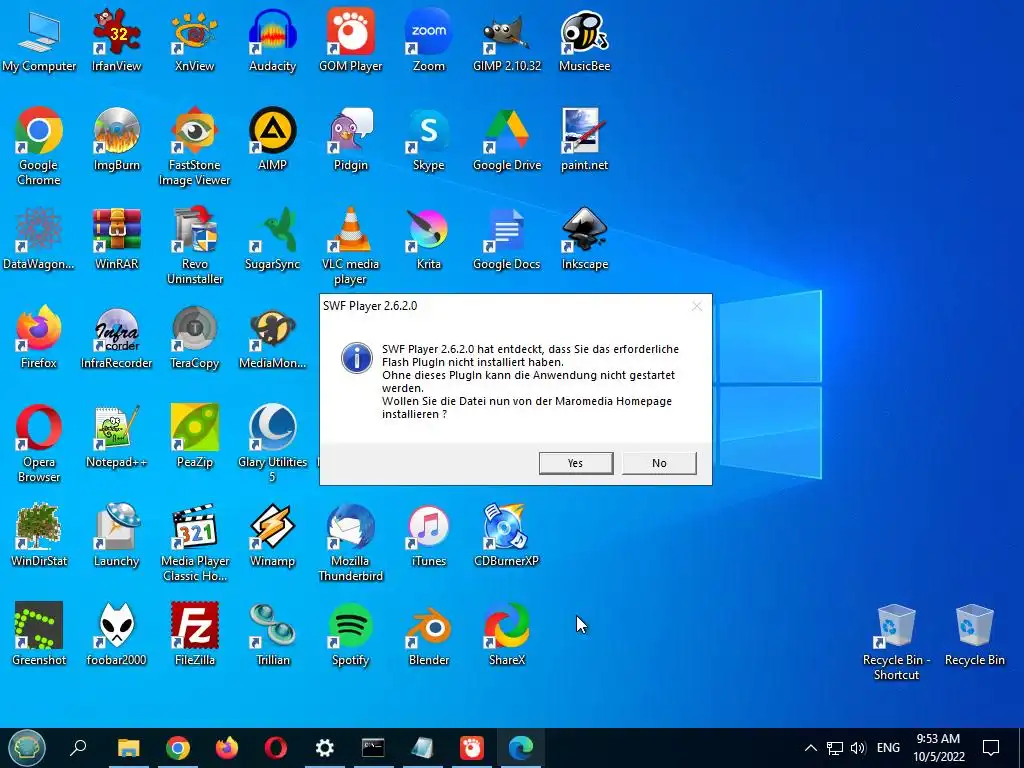The width and height of the screenshot is (1024, 768).
Task: Click the Inkscape desktop shortcut
Action: pyautogui.click(x=584, y=238)
